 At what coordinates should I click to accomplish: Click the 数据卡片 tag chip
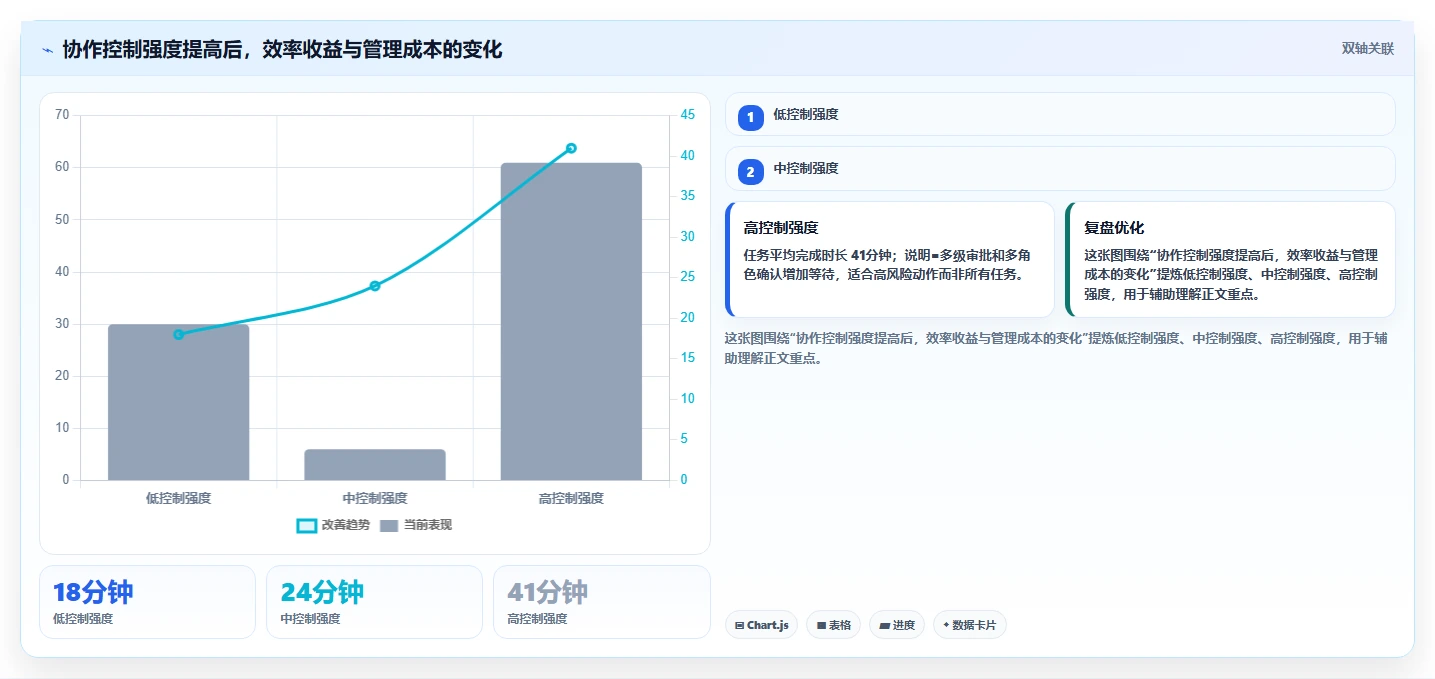tap(969, 625)
